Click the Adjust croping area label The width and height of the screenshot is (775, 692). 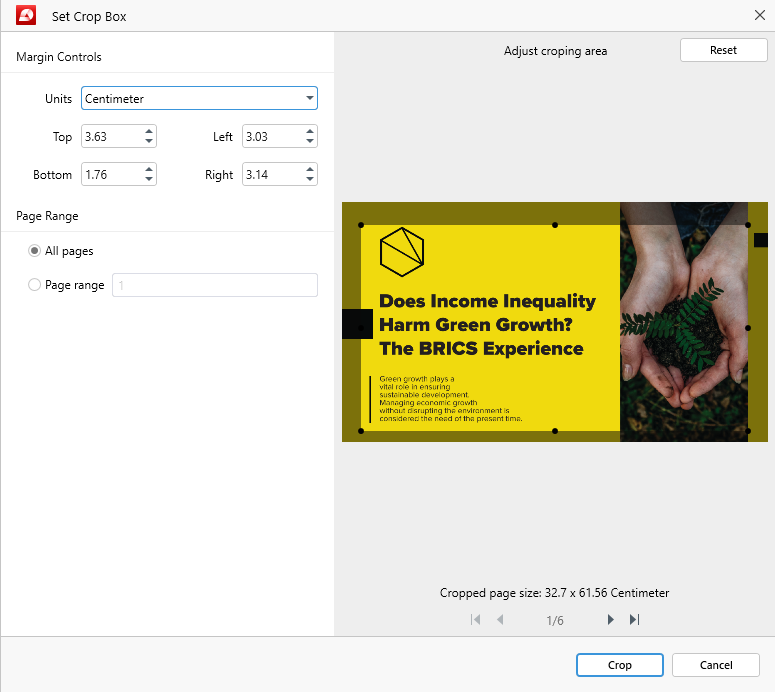[556, 51]
